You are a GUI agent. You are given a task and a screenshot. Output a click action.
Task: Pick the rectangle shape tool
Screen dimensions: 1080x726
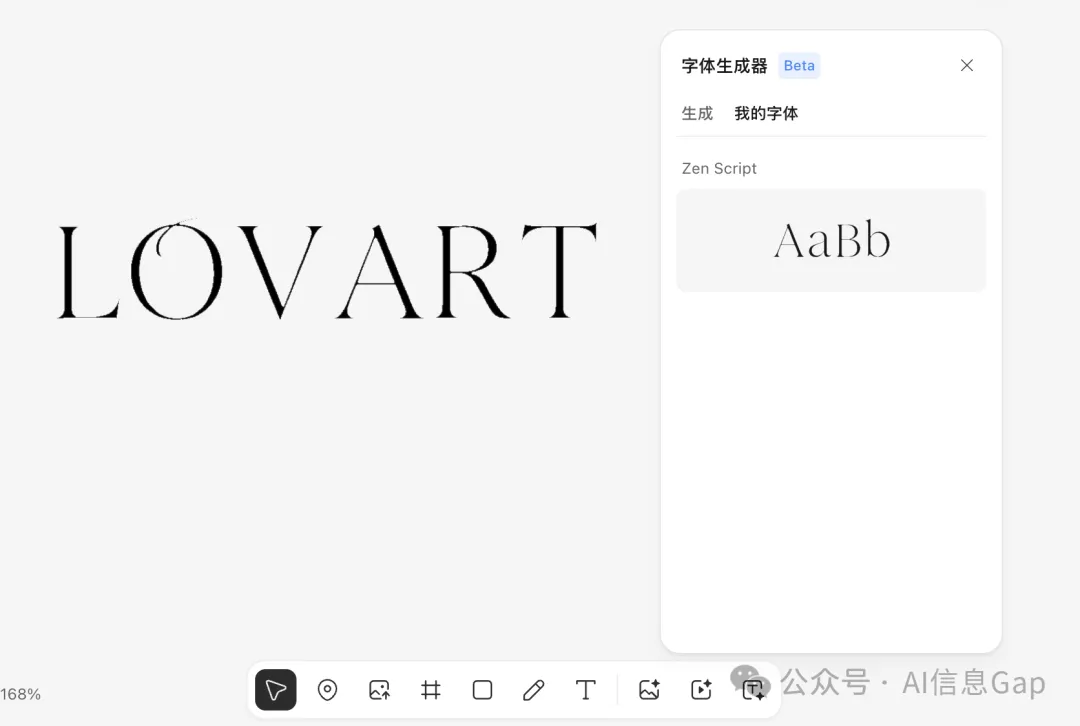tap(482, 690)
